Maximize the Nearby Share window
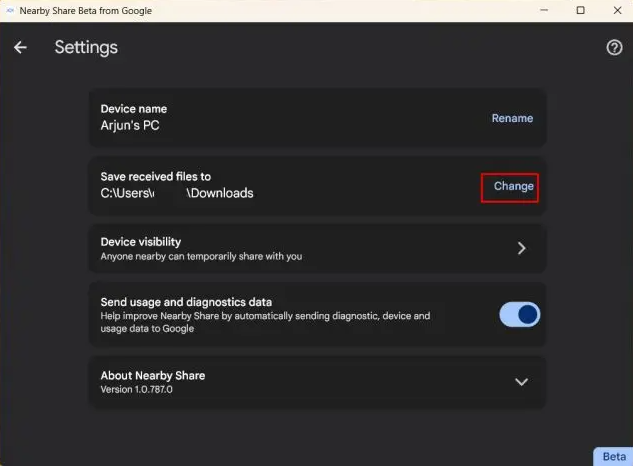 coord(581,10)
